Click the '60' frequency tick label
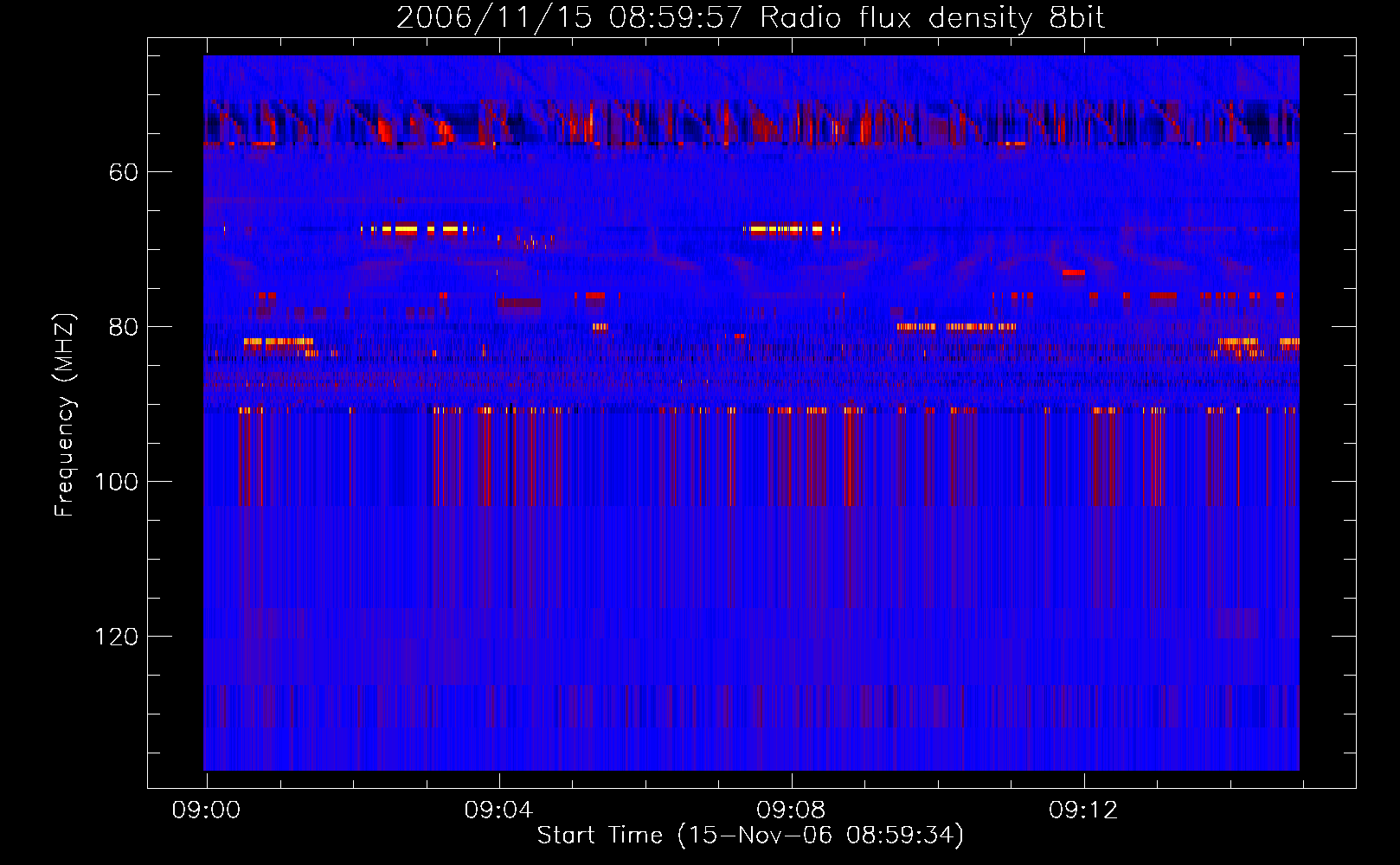Screen dimensions: 1400x865 (x=124, y=172)
